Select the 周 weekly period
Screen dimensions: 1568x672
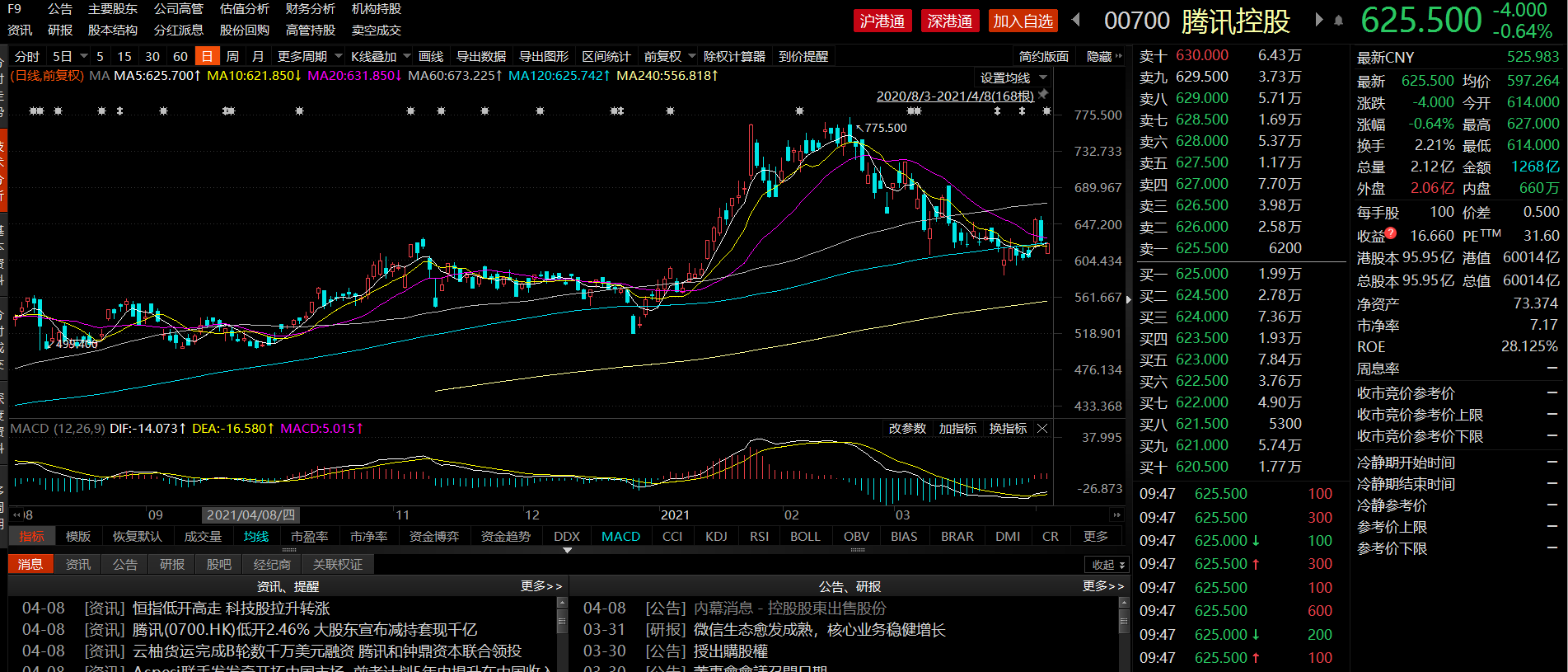click(x=232, y=56)
